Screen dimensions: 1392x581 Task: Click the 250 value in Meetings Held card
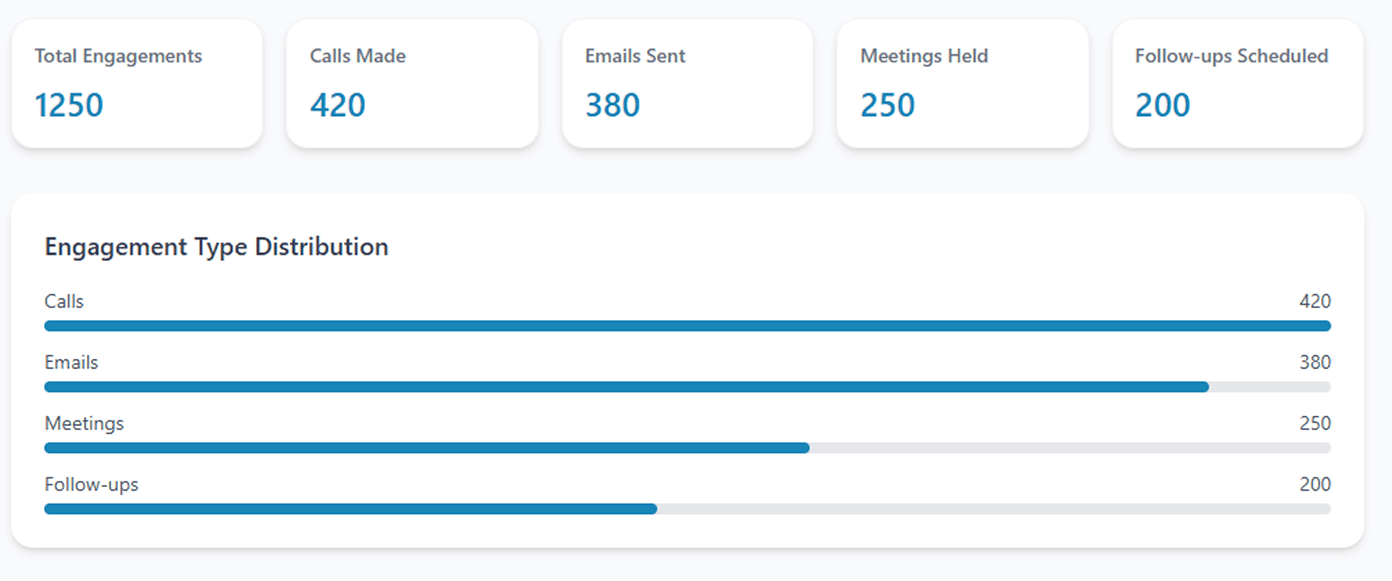887,105
